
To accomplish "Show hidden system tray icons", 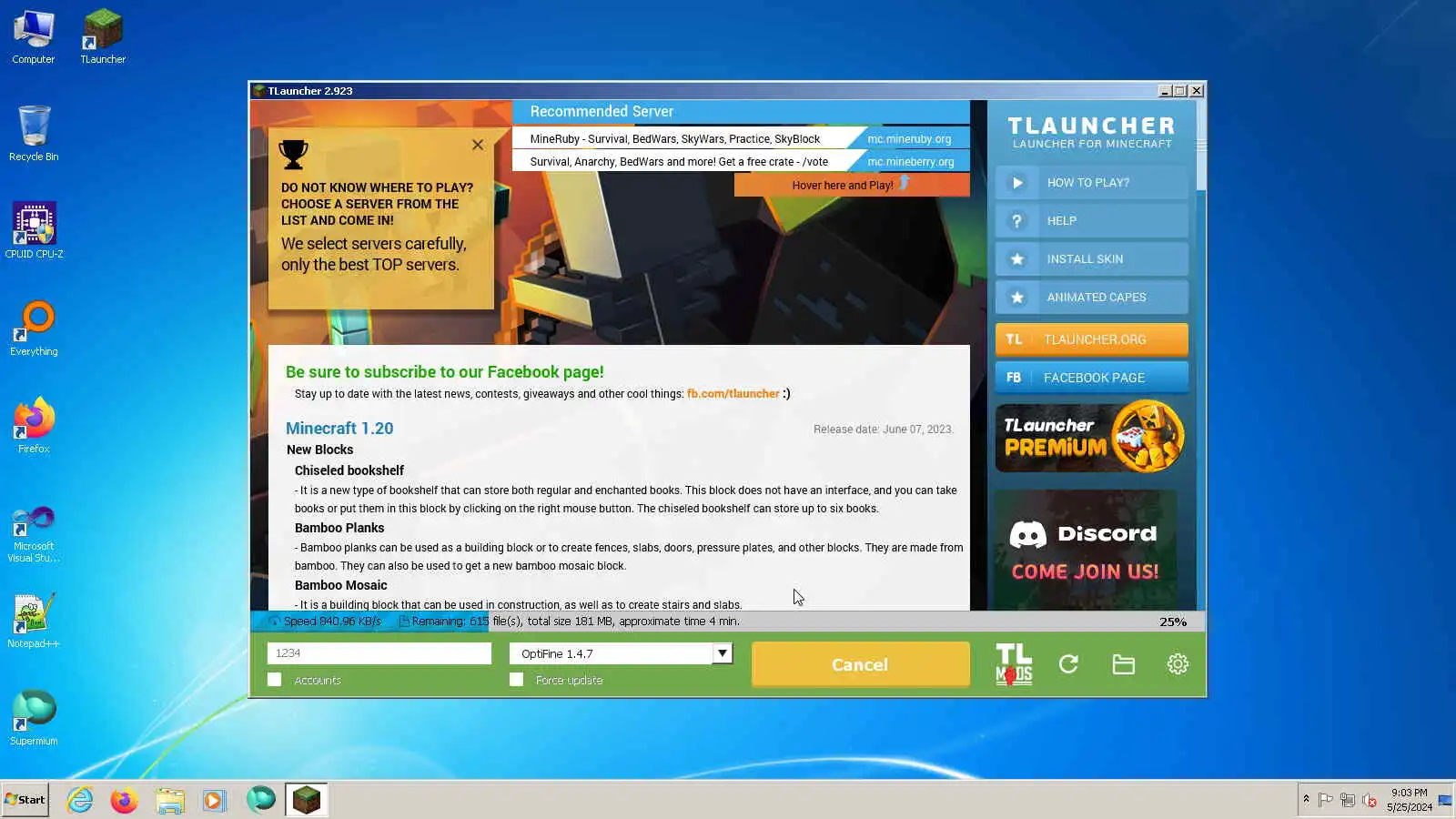I will point(1306,799).
